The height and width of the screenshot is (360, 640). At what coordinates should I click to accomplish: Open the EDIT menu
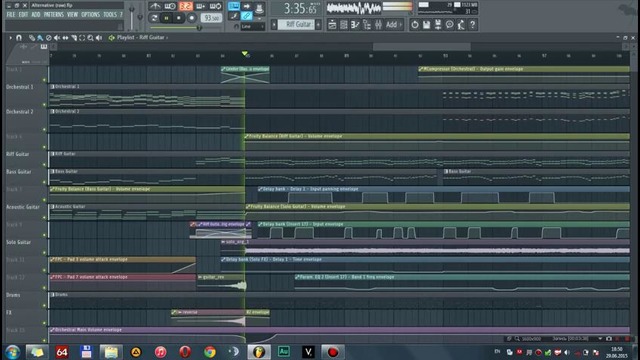(23, 15)
